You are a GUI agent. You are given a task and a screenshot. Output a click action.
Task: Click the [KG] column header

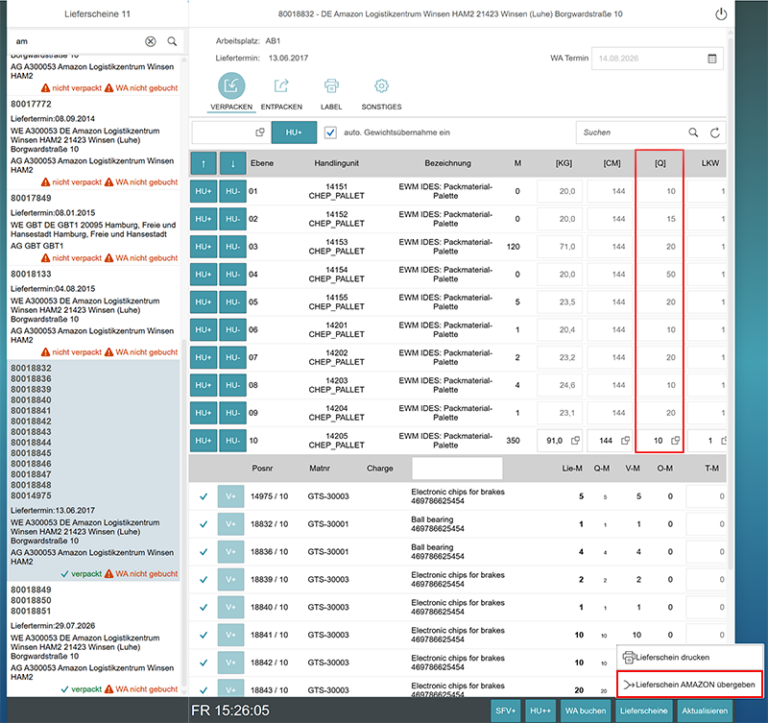pos(564,163)
